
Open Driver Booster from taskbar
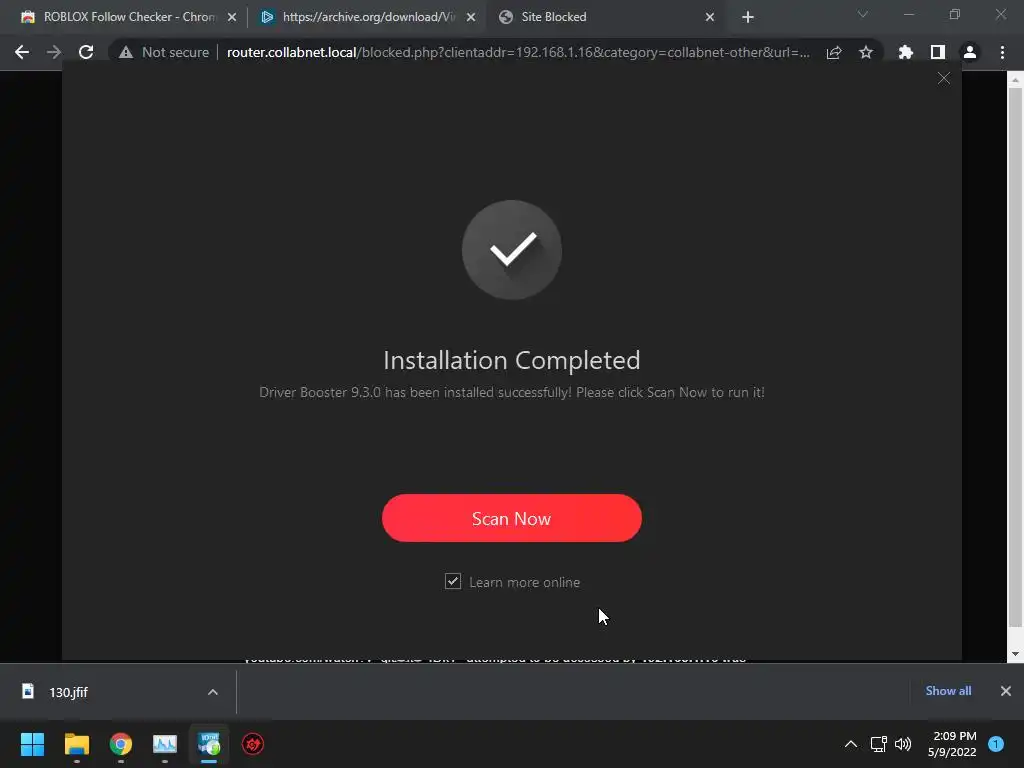pyautogui.click(x=253, y=744)
